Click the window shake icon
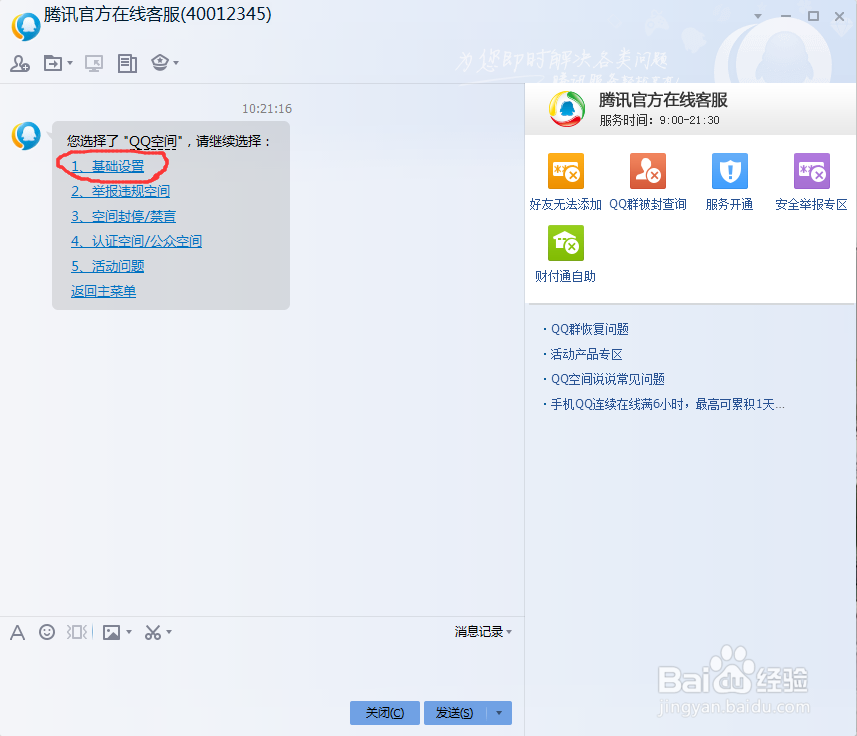Screen dimensions: 857x736 (78, 632)
